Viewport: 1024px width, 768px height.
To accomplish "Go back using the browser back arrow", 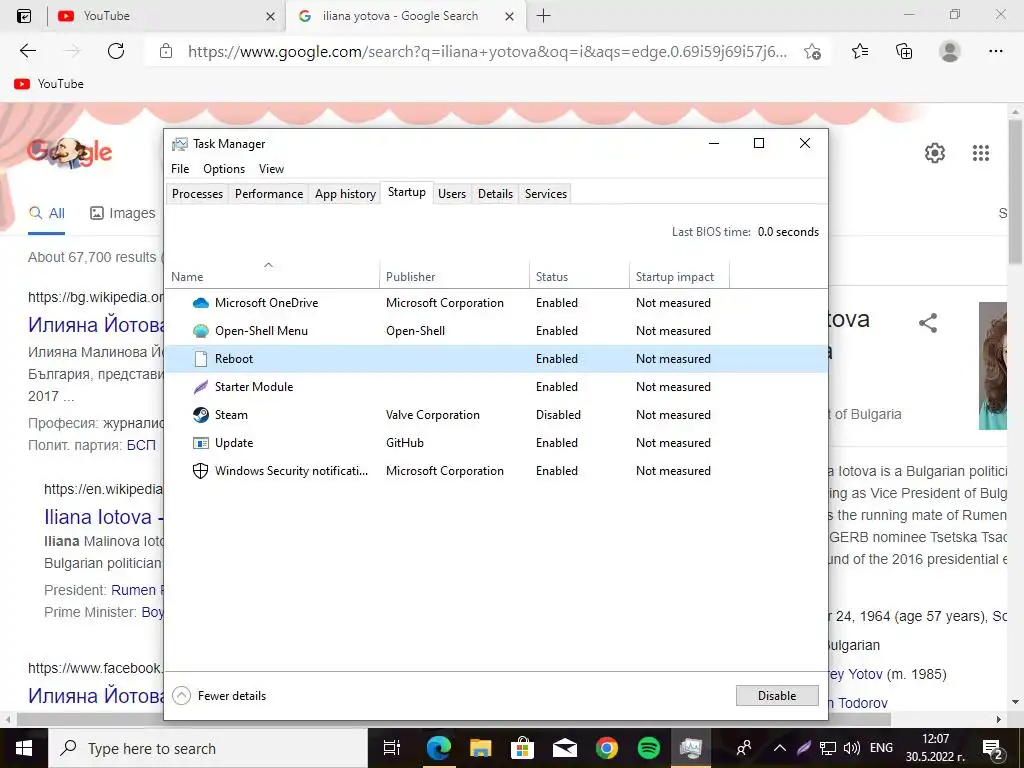I will click(27, 51).
